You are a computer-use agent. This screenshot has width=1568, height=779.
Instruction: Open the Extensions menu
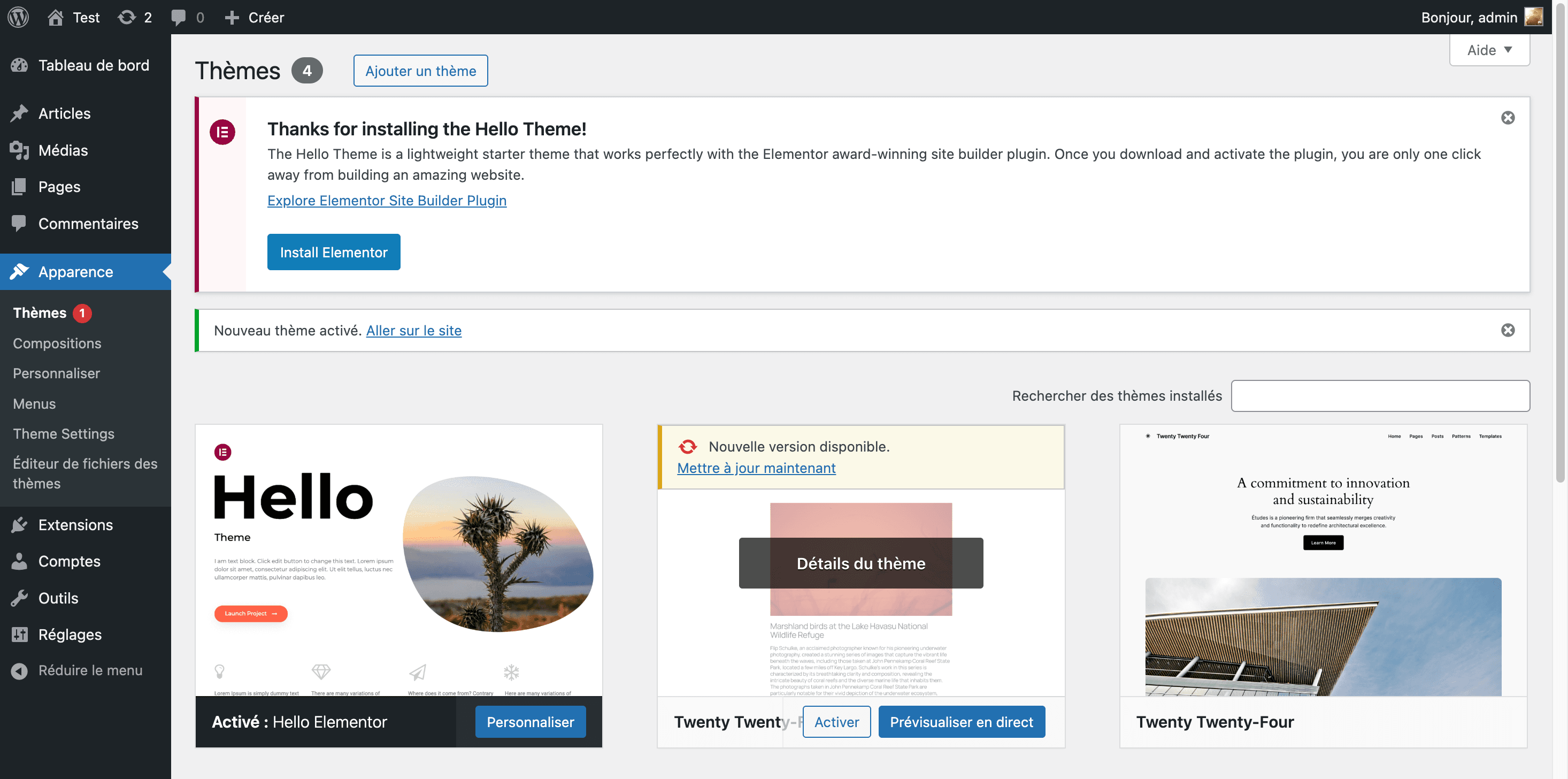pyautogui.click(x=85, y=525)
